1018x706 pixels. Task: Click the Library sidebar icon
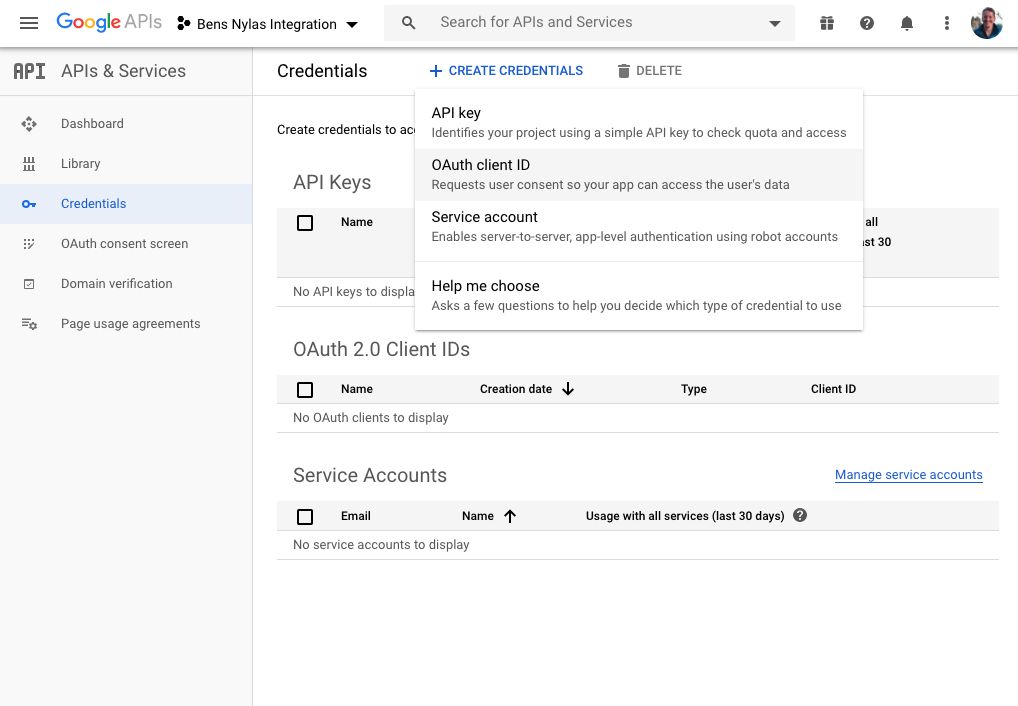pos(29,164)
